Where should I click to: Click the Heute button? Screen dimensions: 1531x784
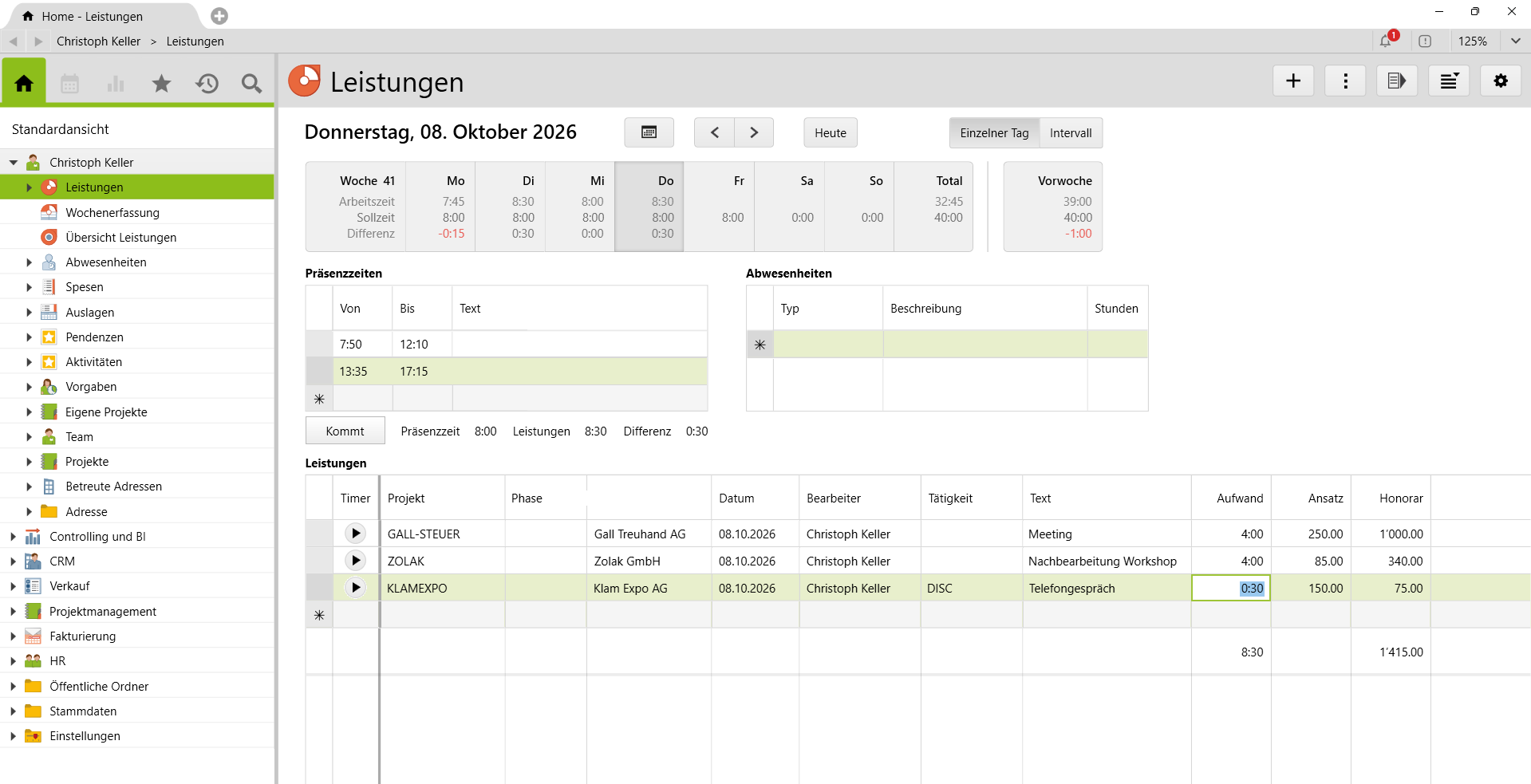pyautogui.click(x=831, y=133)
